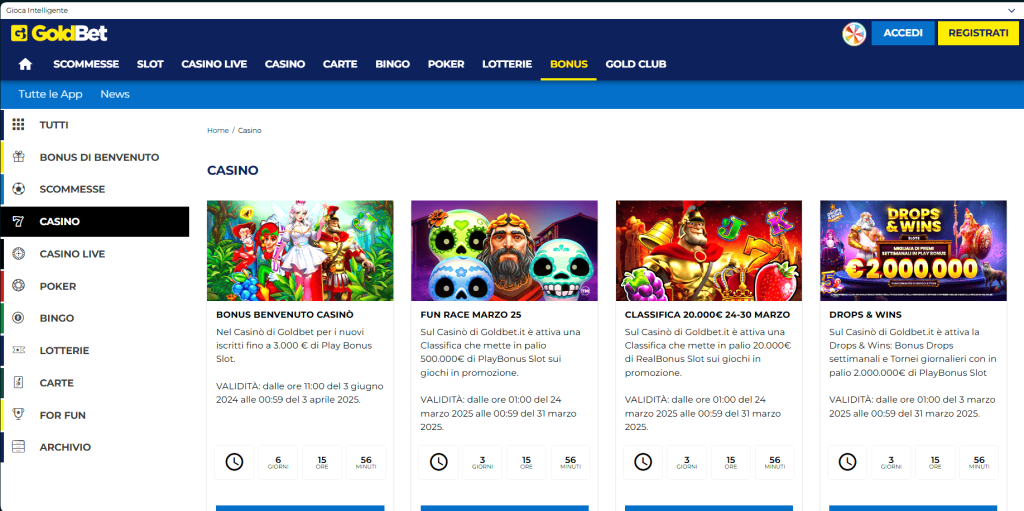This screenshot has height=511, width=1024.
Task: Select the BONUS top menu item
Action: point(569,64)
